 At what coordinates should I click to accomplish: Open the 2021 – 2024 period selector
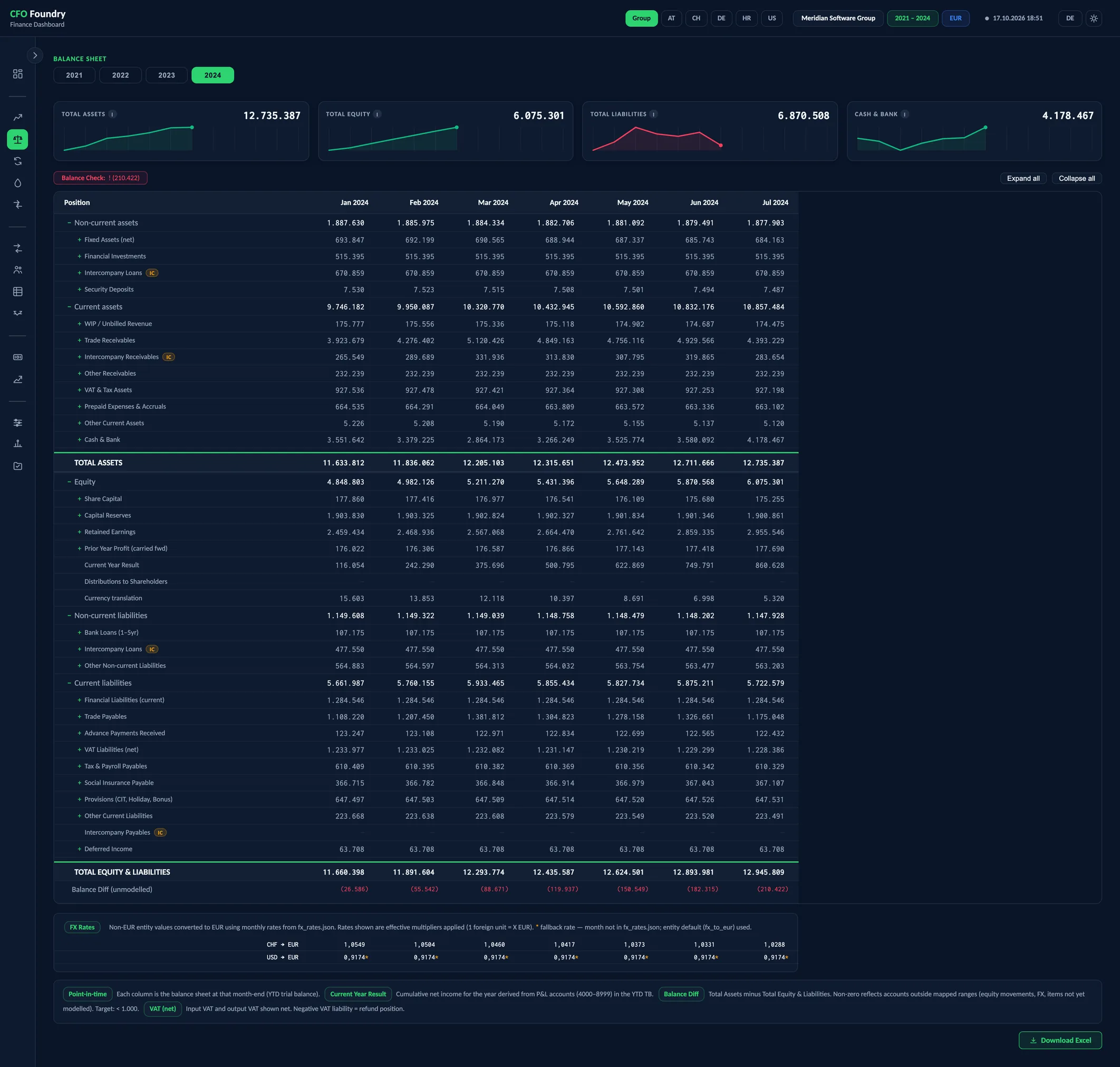pyautogui.click(x=912, y=18)
